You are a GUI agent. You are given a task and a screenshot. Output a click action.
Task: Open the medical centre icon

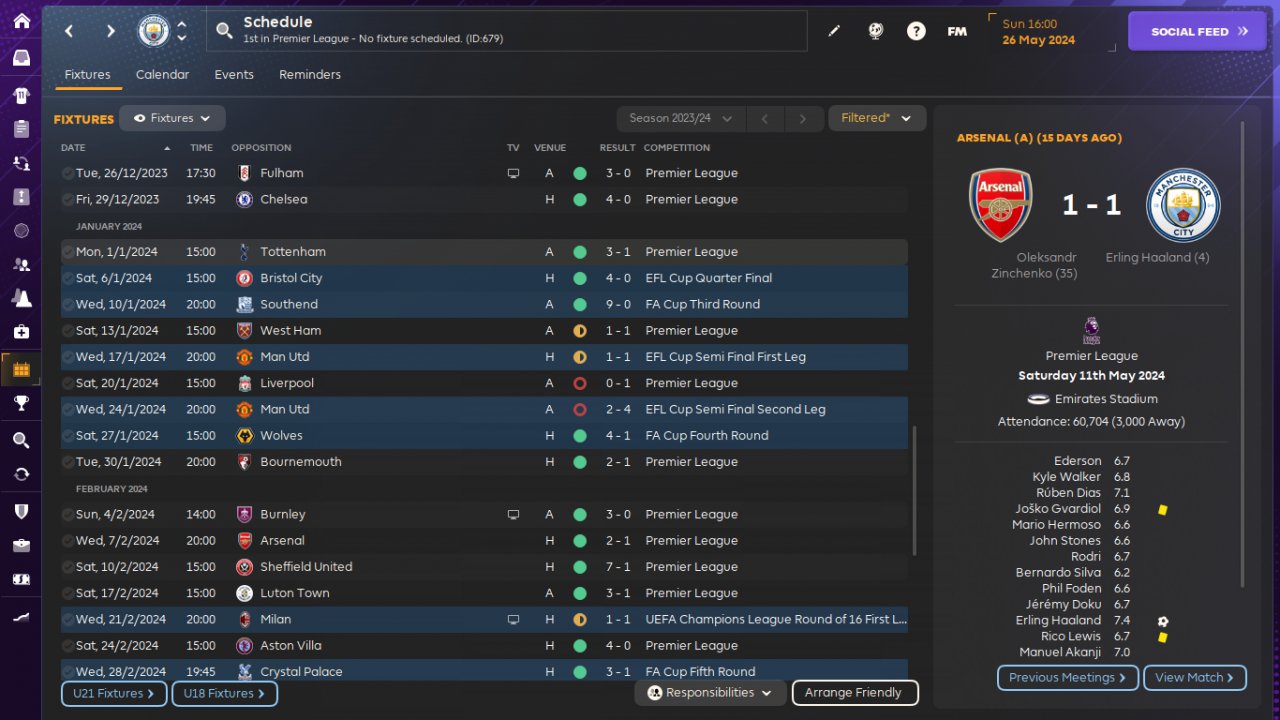coord(21,331)
